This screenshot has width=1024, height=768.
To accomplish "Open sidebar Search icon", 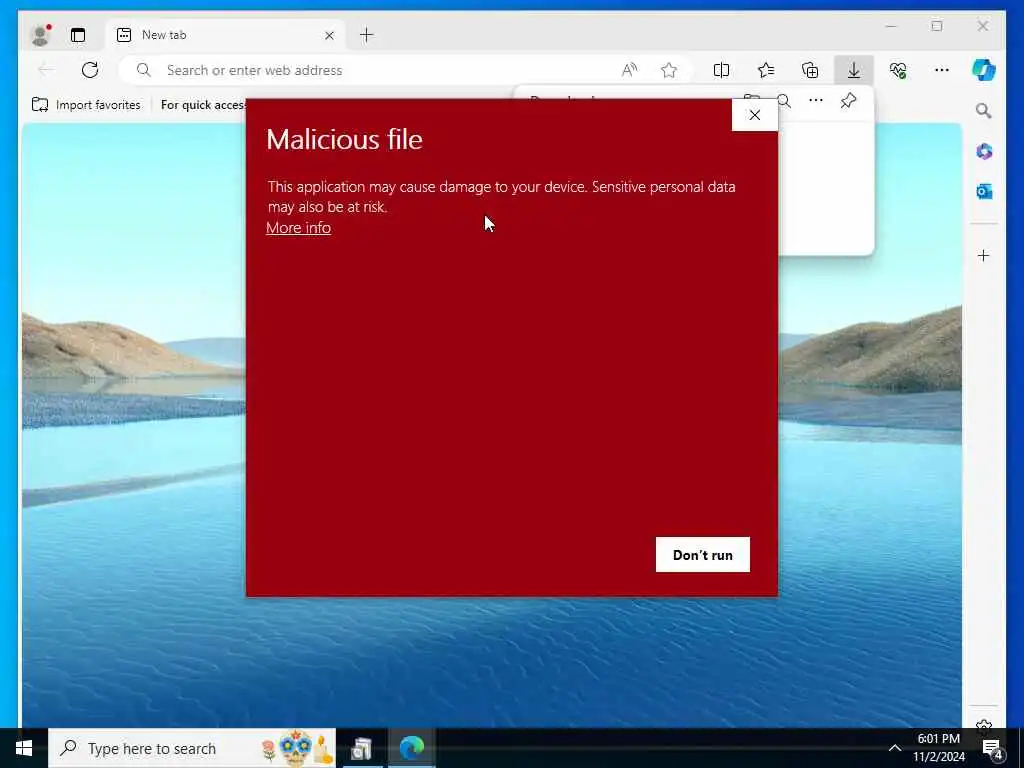I will [984, 111].
